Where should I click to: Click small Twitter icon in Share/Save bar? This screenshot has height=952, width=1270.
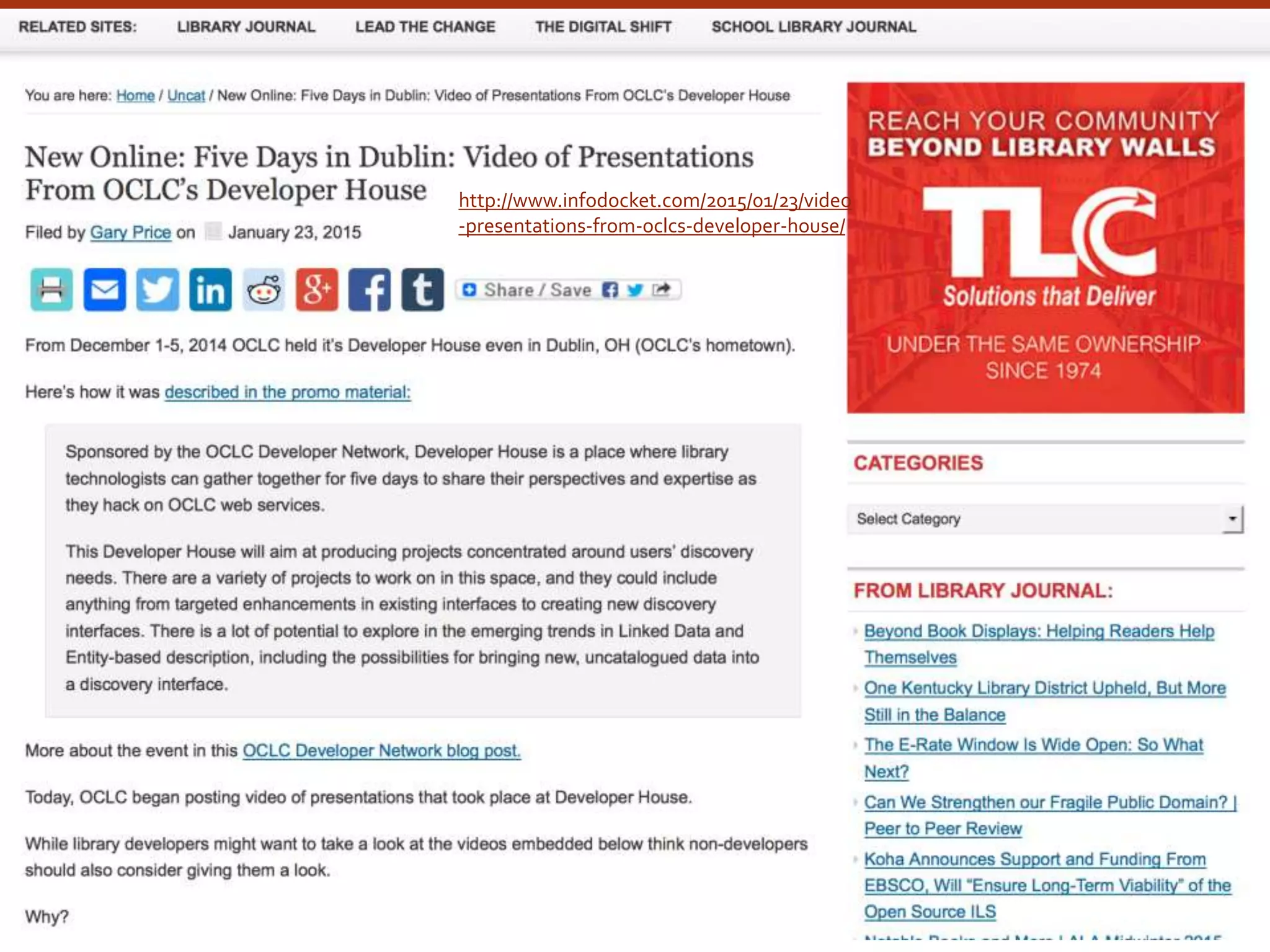pyautogui.click(x=635, y=289)
